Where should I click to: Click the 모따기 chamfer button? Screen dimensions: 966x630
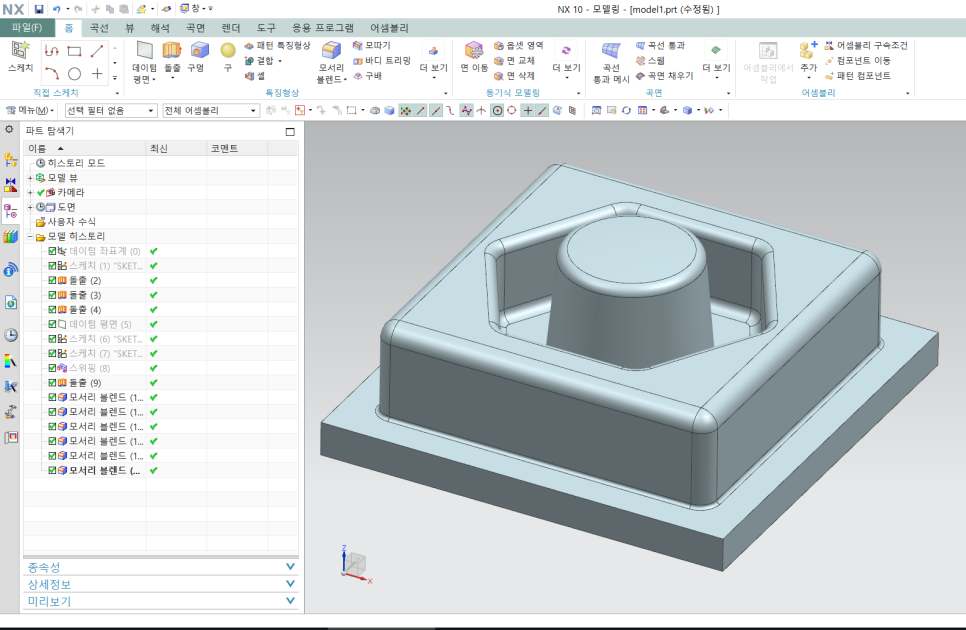click(371, 46)
